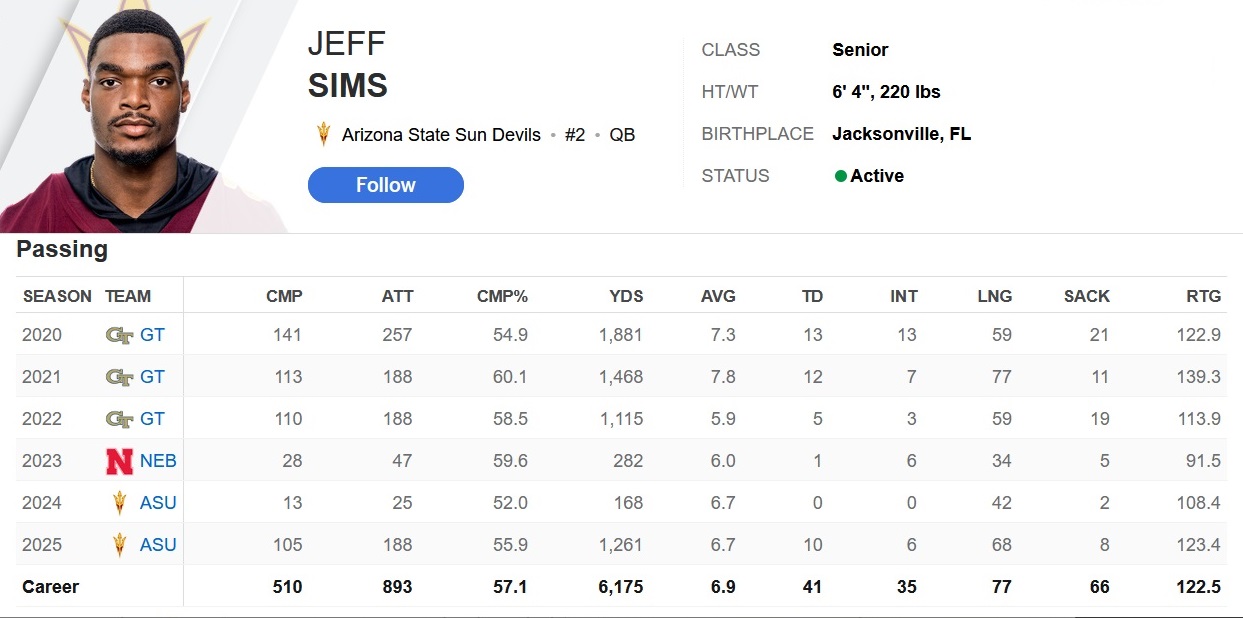Click Arizona State logo in 2024 row
1243x618 pixels.
pyautogui.click(x=120, y=503)
